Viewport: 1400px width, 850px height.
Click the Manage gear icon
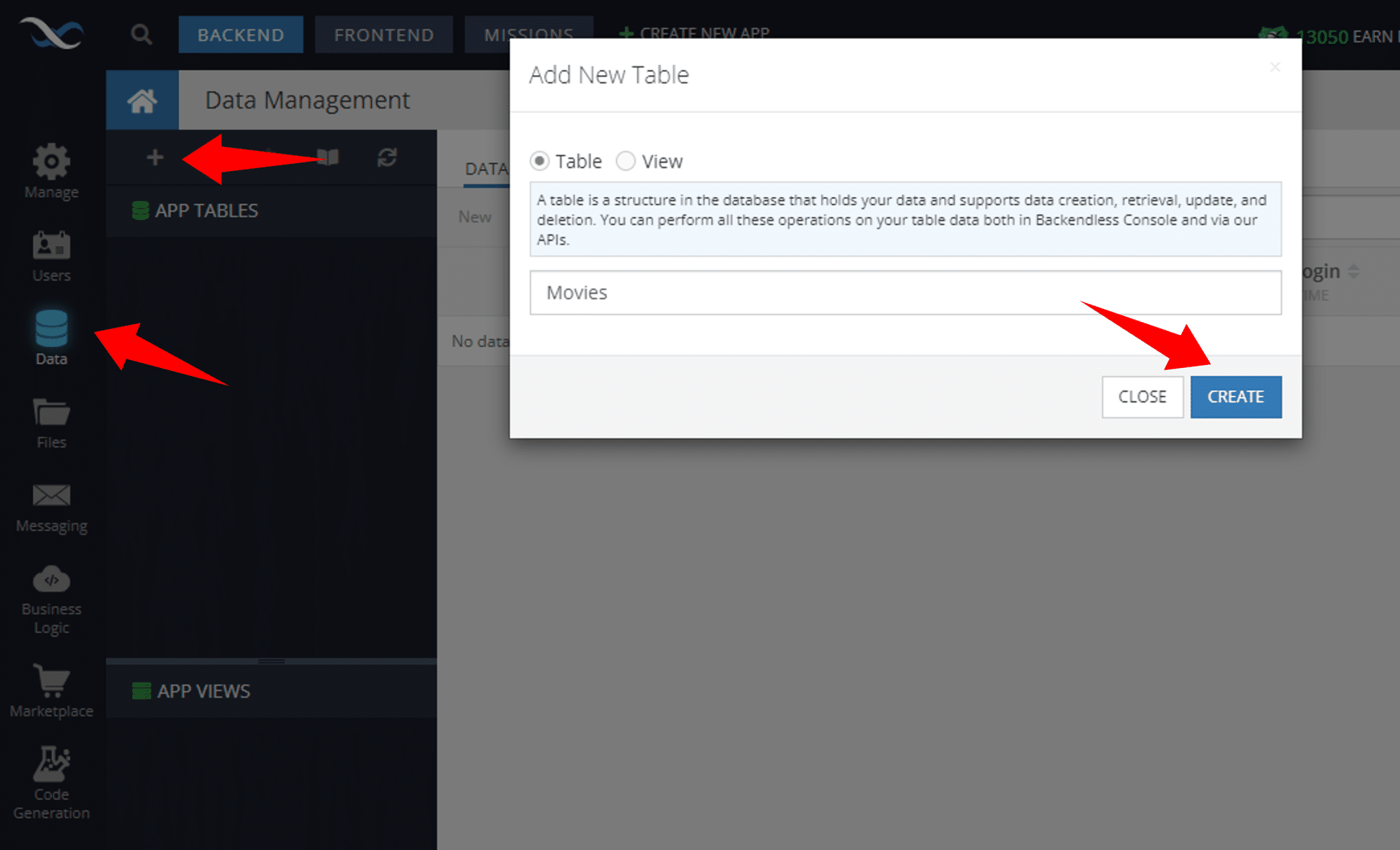51,162
